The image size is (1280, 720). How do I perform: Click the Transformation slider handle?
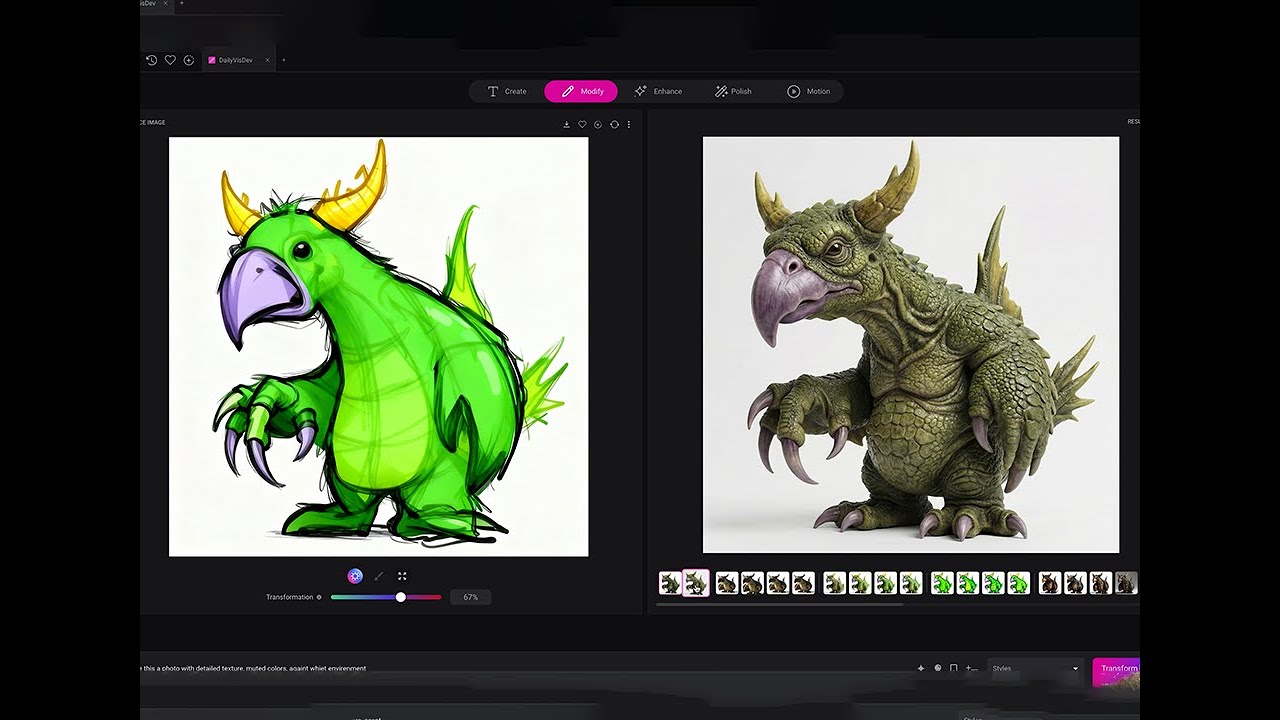401,597
